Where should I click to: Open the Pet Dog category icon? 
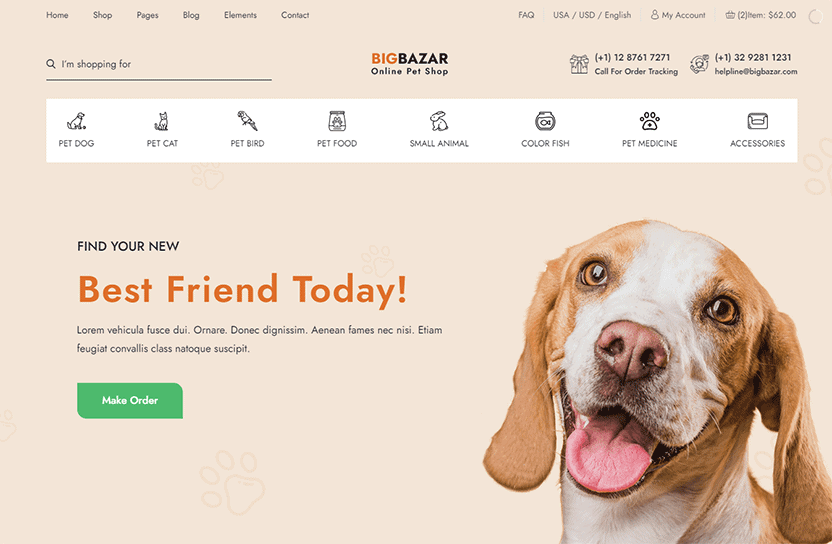(76, 121)
